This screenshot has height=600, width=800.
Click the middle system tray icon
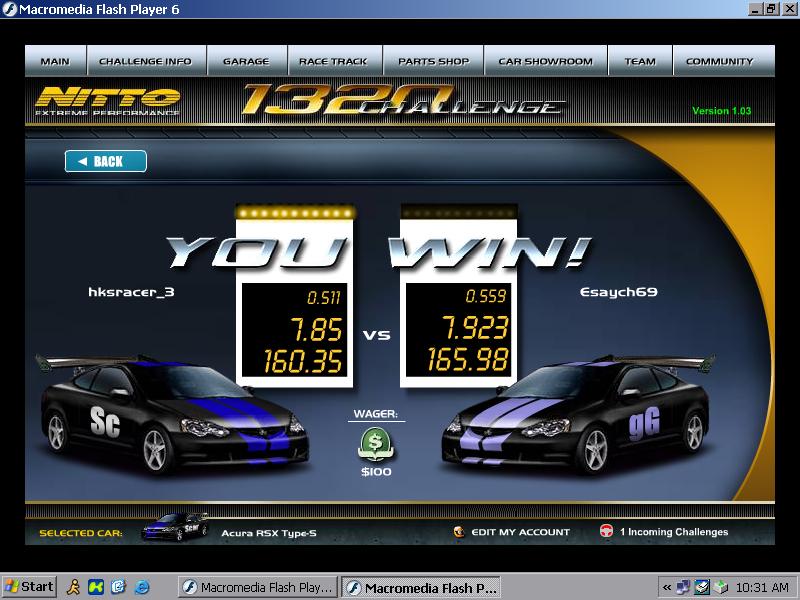[702, 587]
